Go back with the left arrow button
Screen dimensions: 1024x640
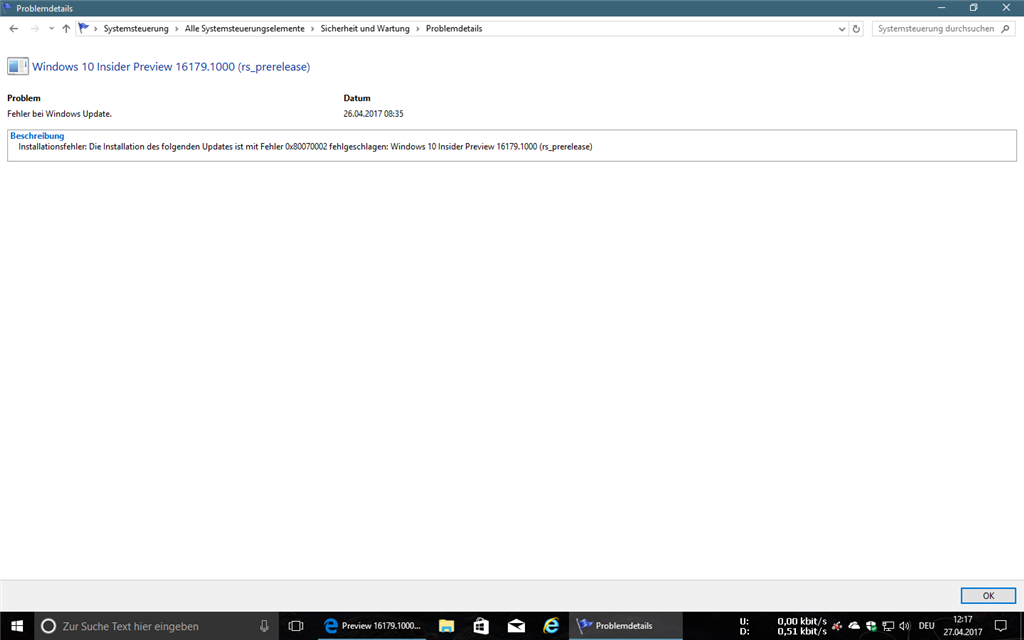pos(14,29)
